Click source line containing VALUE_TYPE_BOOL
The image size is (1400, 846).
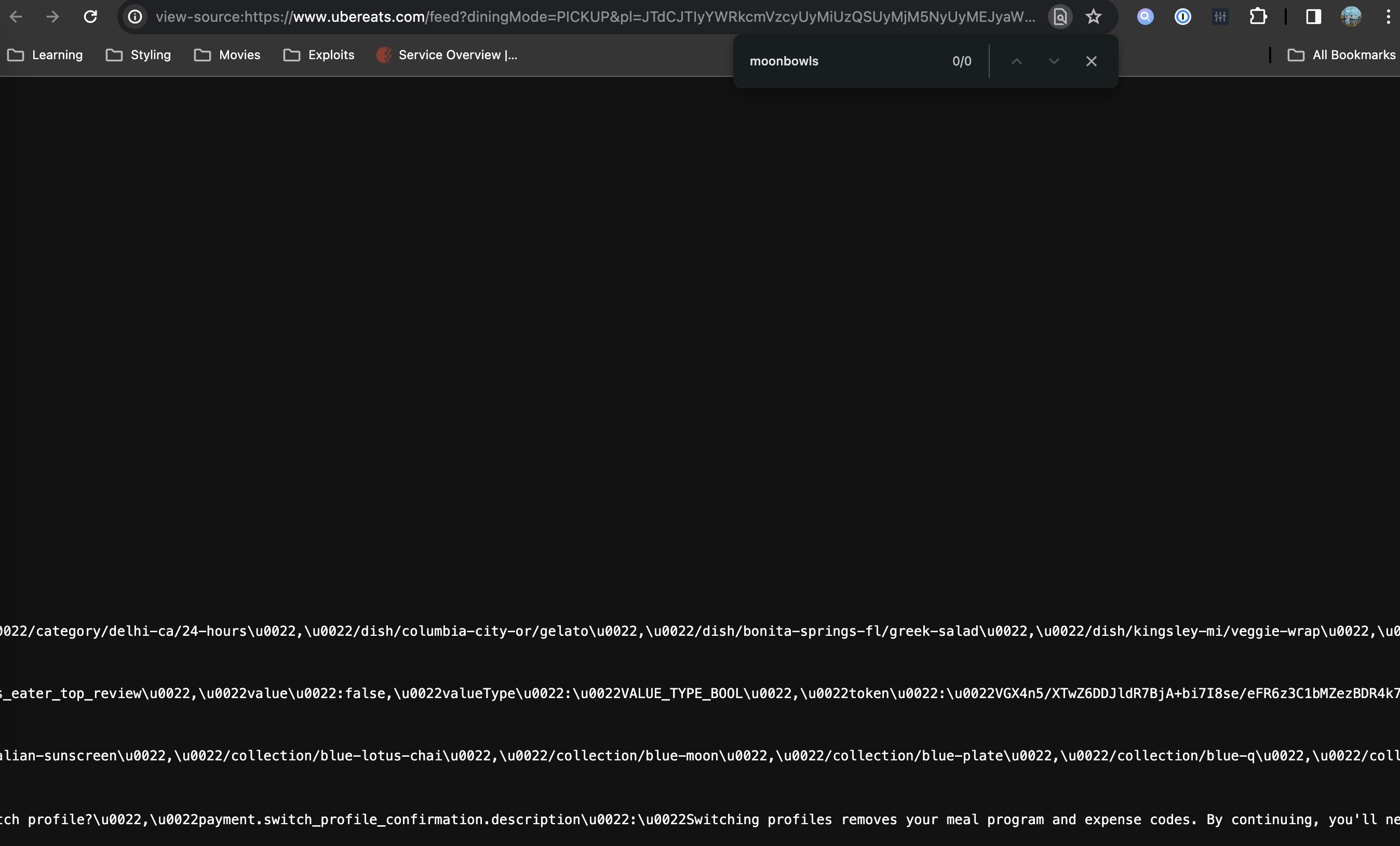point(700,693)
